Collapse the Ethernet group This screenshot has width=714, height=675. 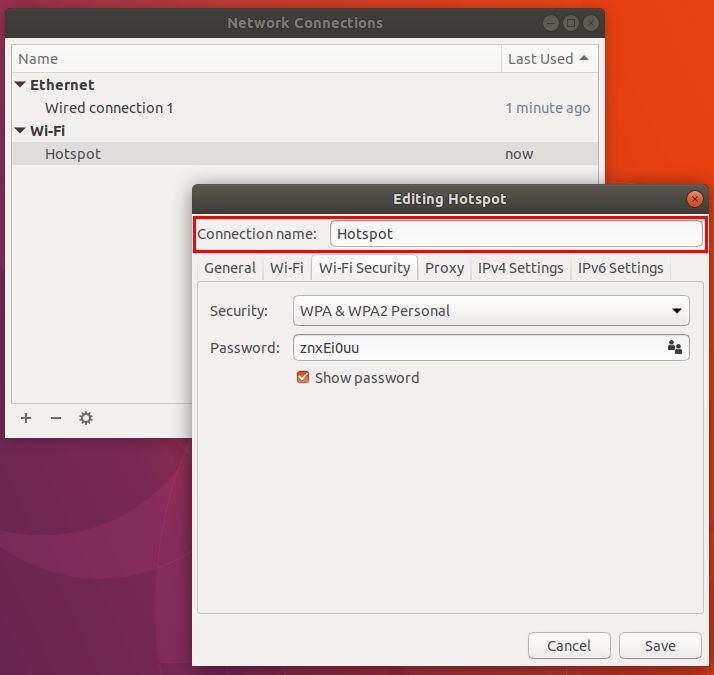20,85
